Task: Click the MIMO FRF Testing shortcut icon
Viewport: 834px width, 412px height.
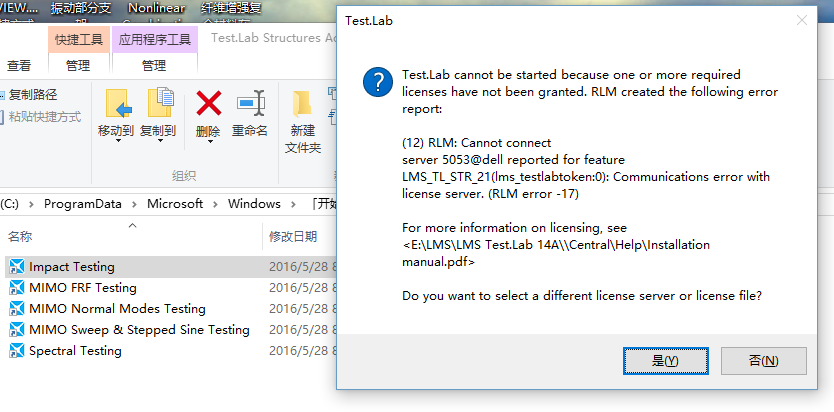Action: coord(16,288)
